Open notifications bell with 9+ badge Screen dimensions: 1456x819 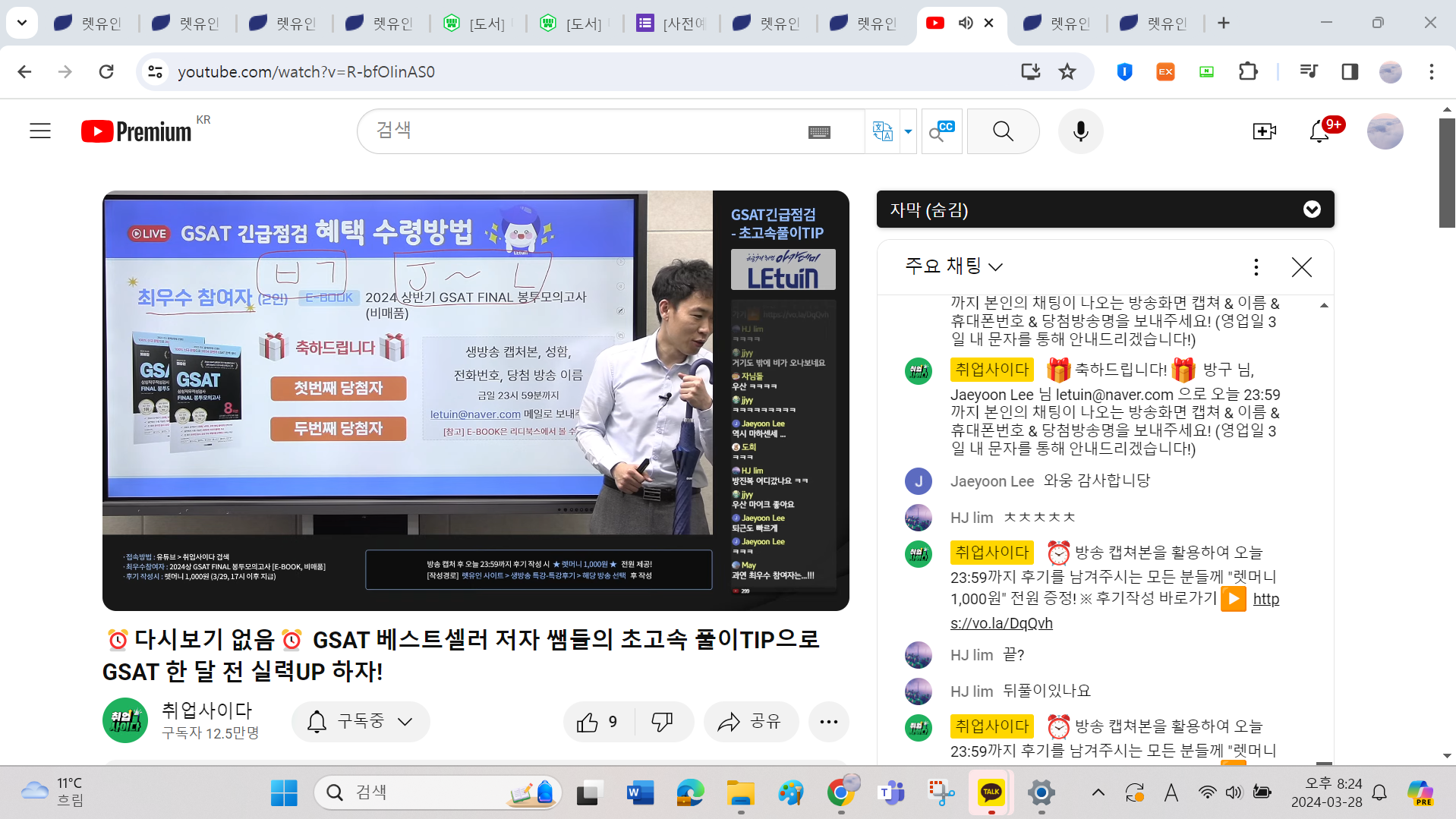coord(1320,131)
